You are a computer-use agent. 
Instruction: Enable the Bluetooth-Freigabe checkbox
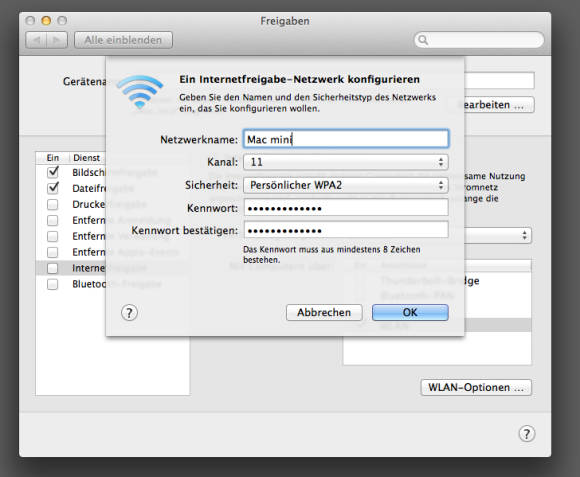pos(53,284)
